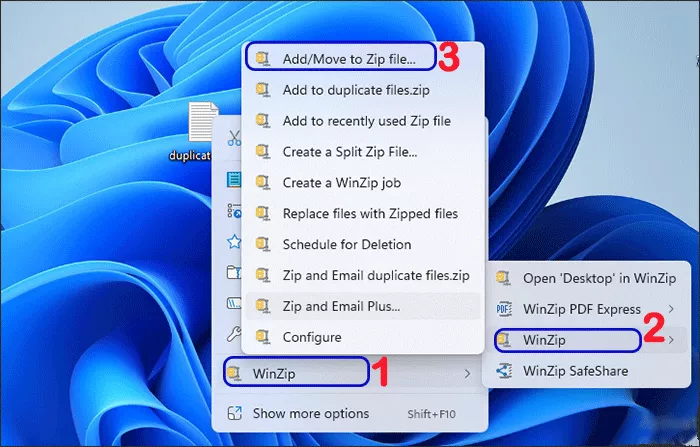Image resolution: width=700 pixels, height=447 pixels.
Task: Click the icon beside Schedule for Deletion
Action: pyautogui.click(x=263, y=244)
